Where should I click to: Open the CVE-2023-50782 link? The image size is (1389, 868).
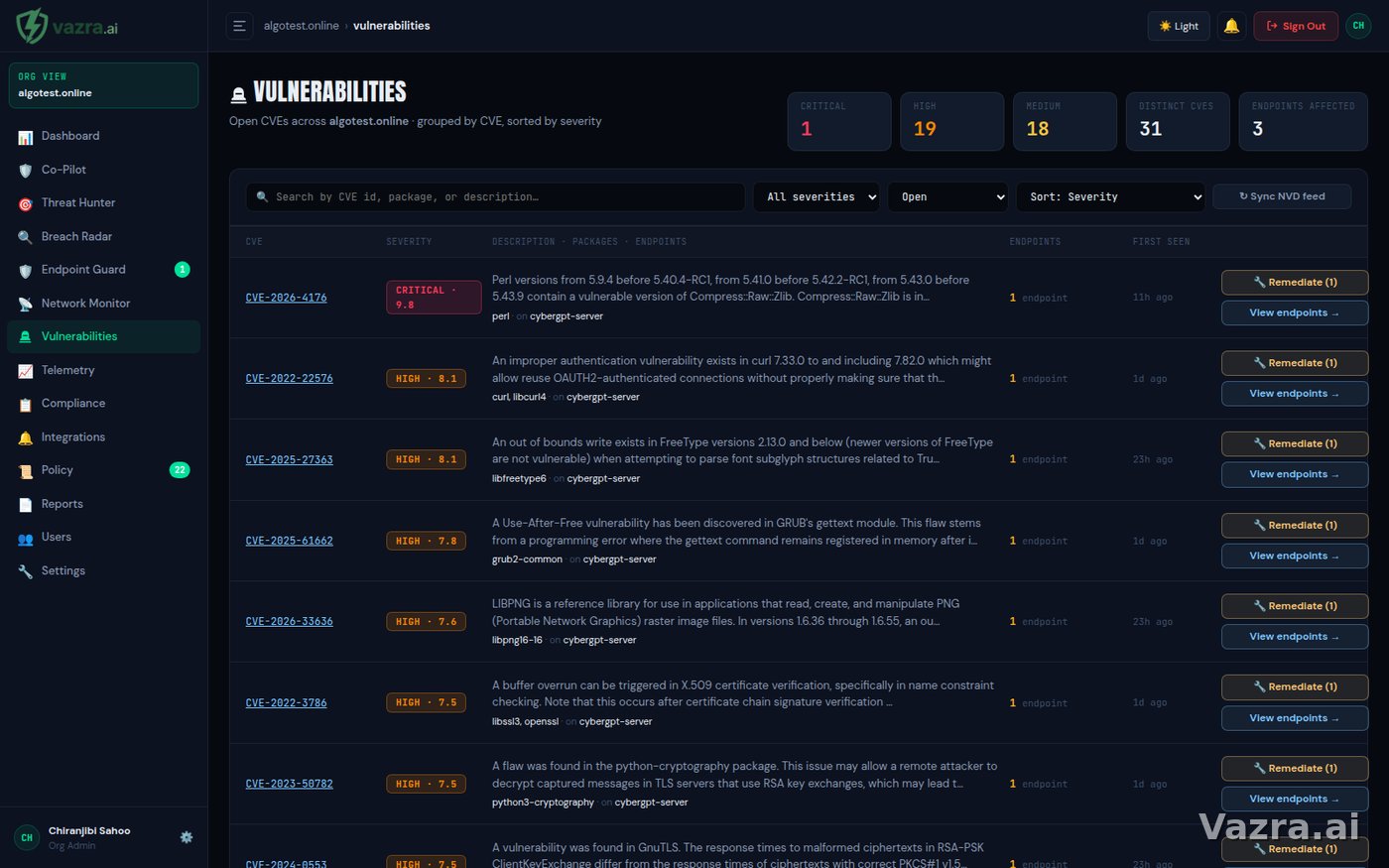point(289,784)
